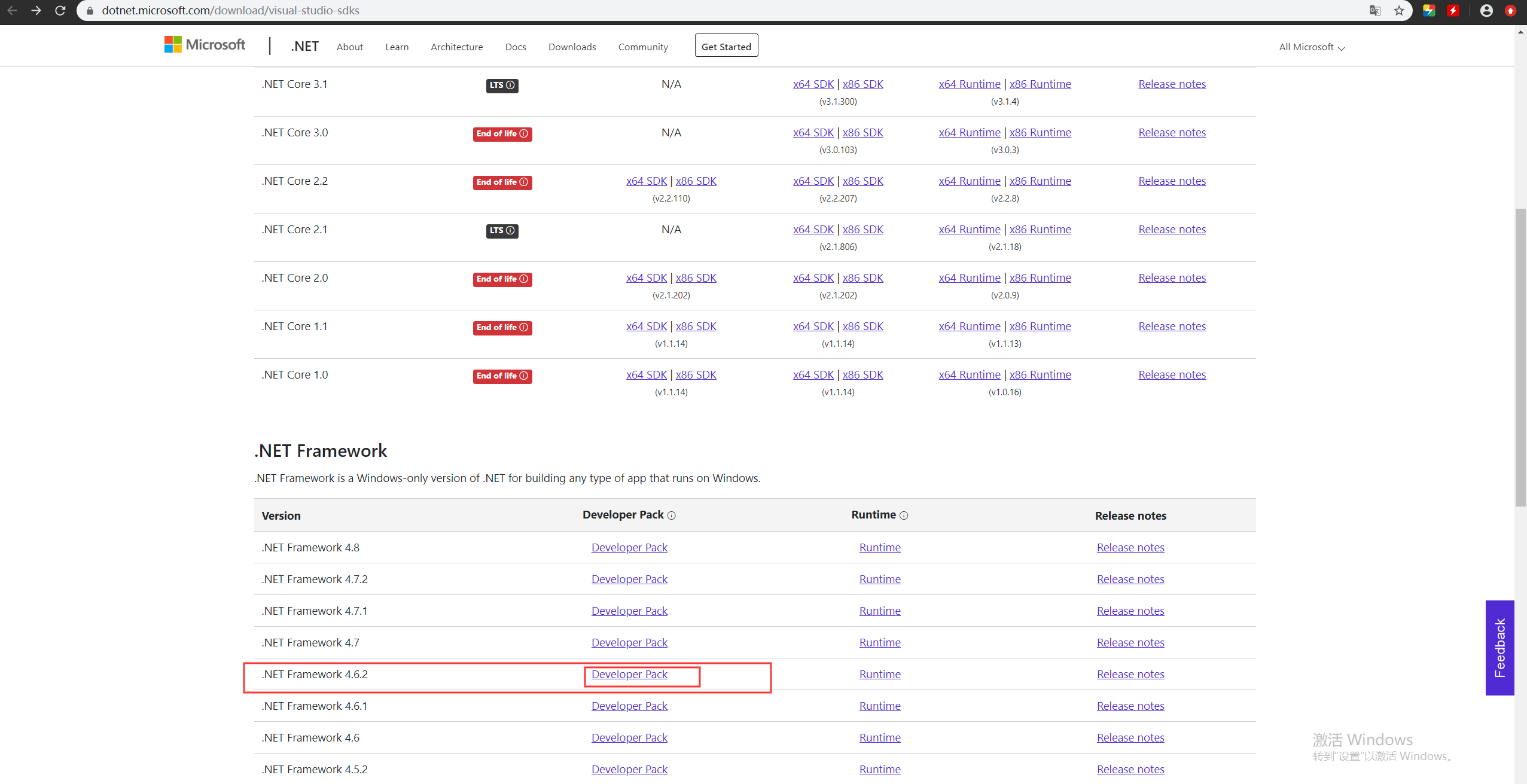This screenshot has height=784, width=1527.
Task: Download Developer Pack for .NET Framework 4.8
Action: 629,547
